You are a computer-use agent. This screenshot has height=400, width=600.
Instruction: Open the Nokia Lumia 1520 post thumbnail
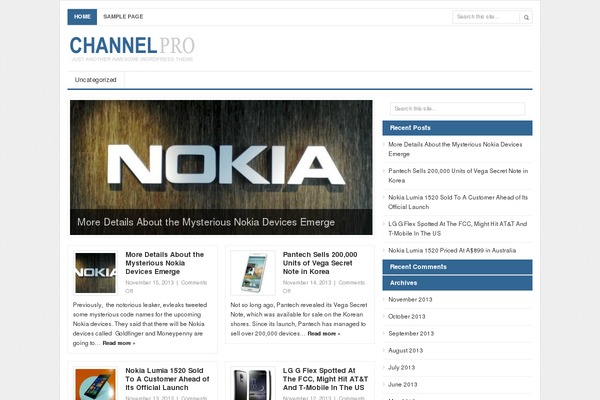(x=96, y=384)
